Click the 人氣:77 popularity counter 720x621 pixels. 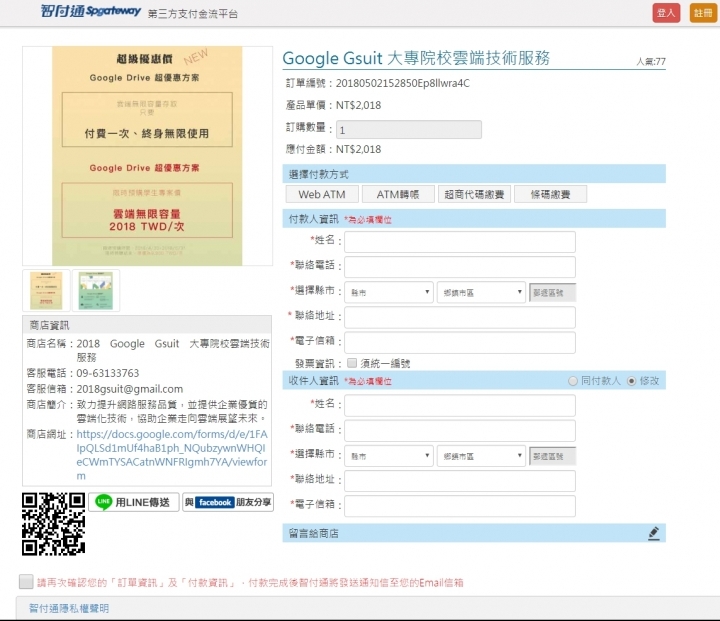(x=651, y=62)
